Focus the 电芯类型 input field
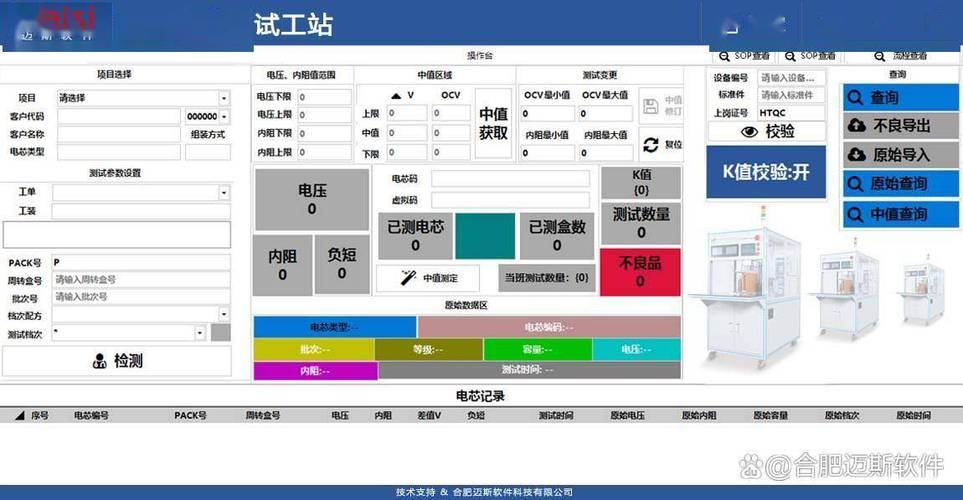 pos(119,152)
